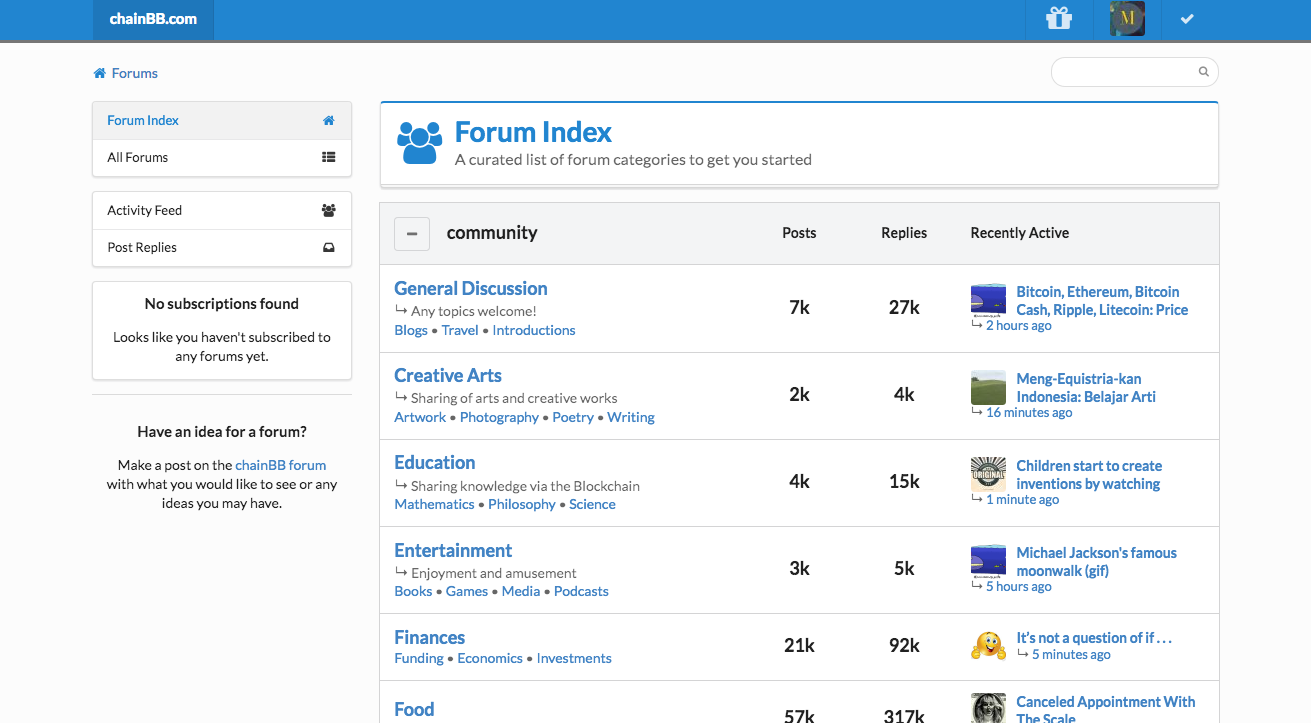Select Forum Index in the sidebar
The width and height of the screenshot is (1311, 723).
pyautogui.click(x=222, y=120)
